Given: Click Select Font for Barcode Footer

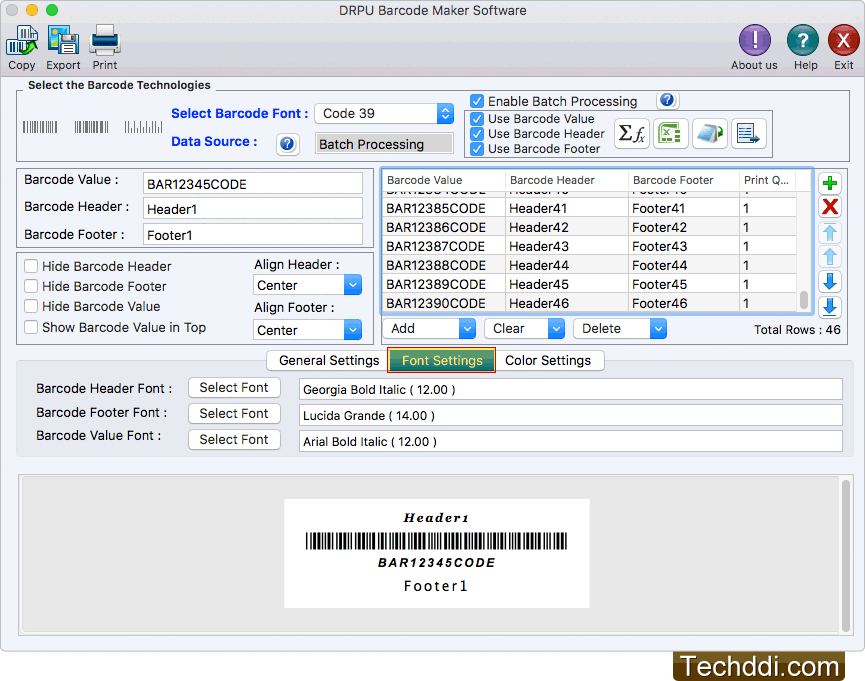Looking at the screenshot, I should click(x=234, y=413).
